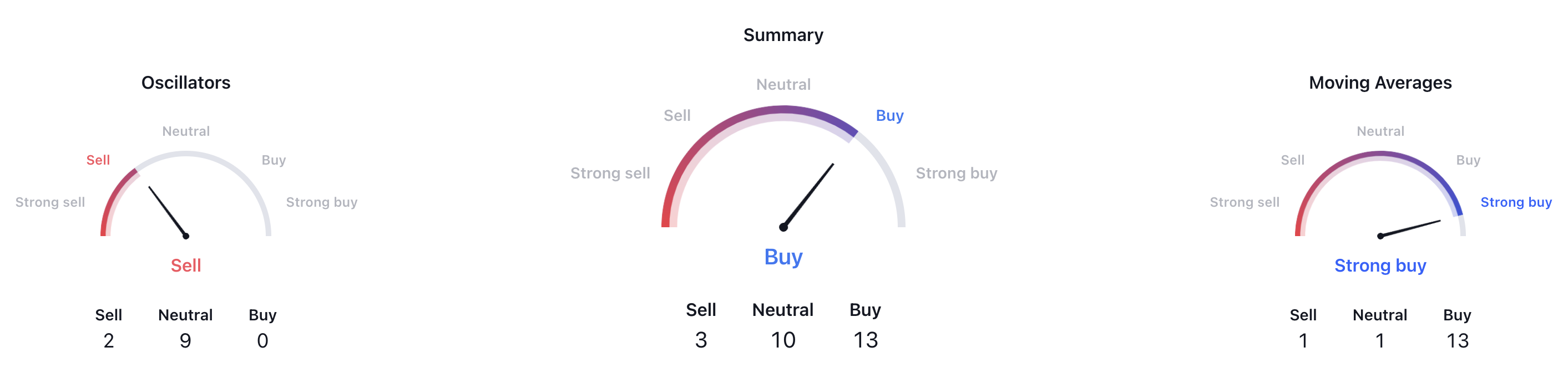
Task: Click the Summary Sell count of 3
Action: click(701, 340)
